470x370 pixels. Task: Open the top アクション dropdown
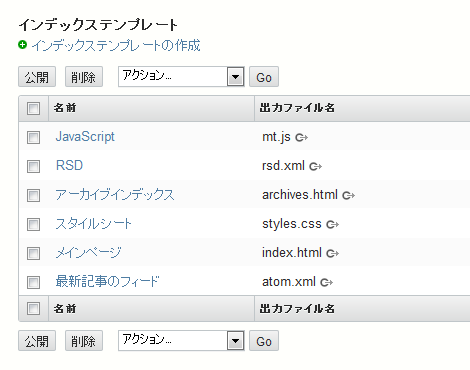[181, 77]
